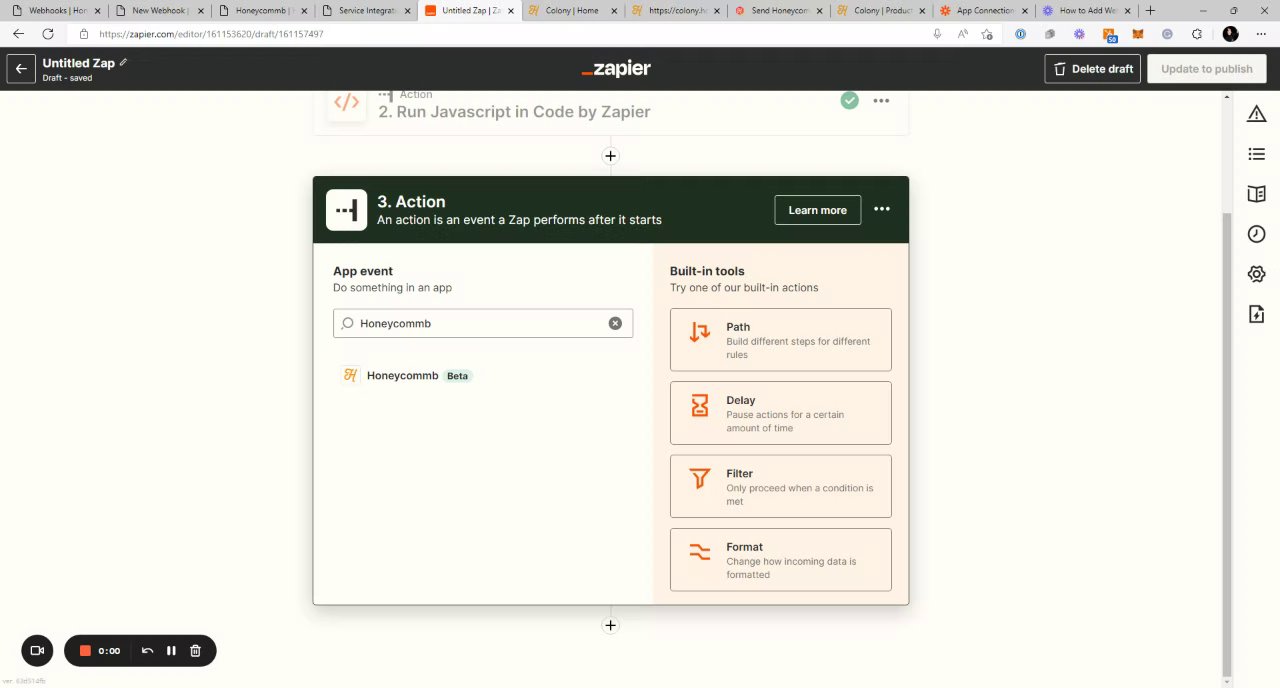Open the outline list icon in sidebar
Image resolution: width=1280 pixels, height=688 pixels.
[x=1257, y=154]
